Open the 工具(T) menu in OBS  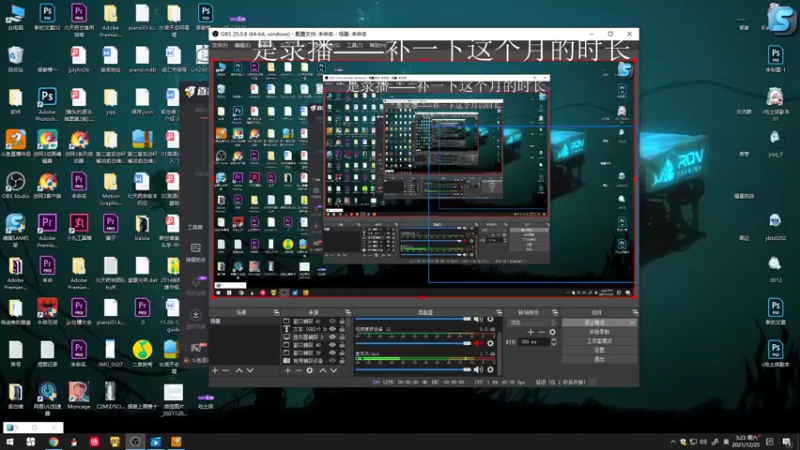click(355, 45)
